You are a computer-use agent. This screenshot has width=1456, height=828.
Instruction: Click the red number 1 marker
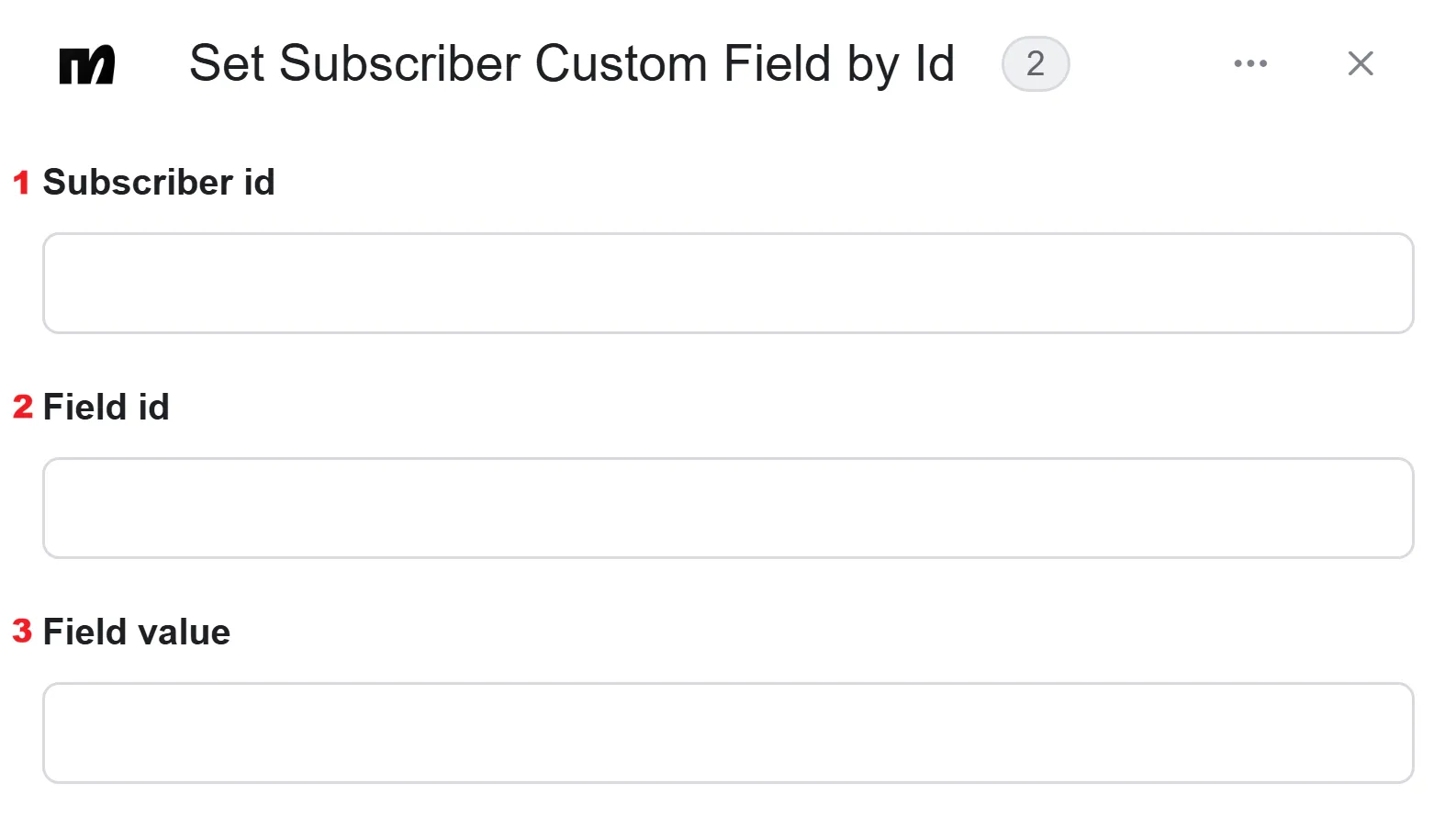coord(21,183)
